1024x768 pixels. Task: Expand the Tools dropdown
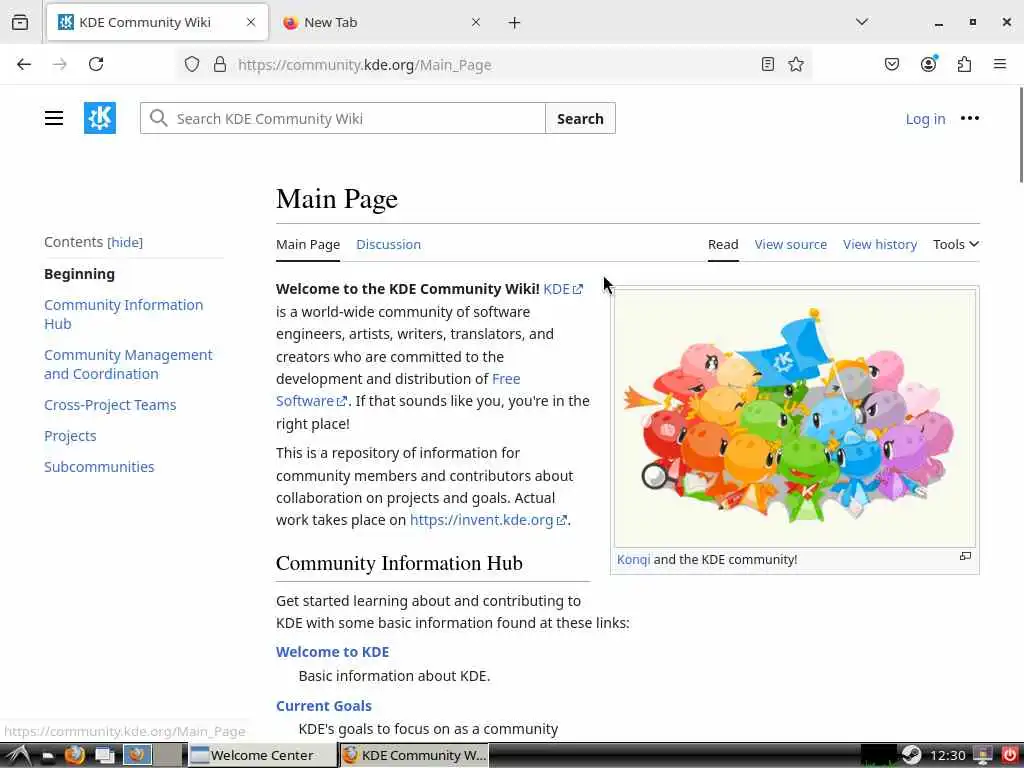pyautogui.click(x=955, y=244)
